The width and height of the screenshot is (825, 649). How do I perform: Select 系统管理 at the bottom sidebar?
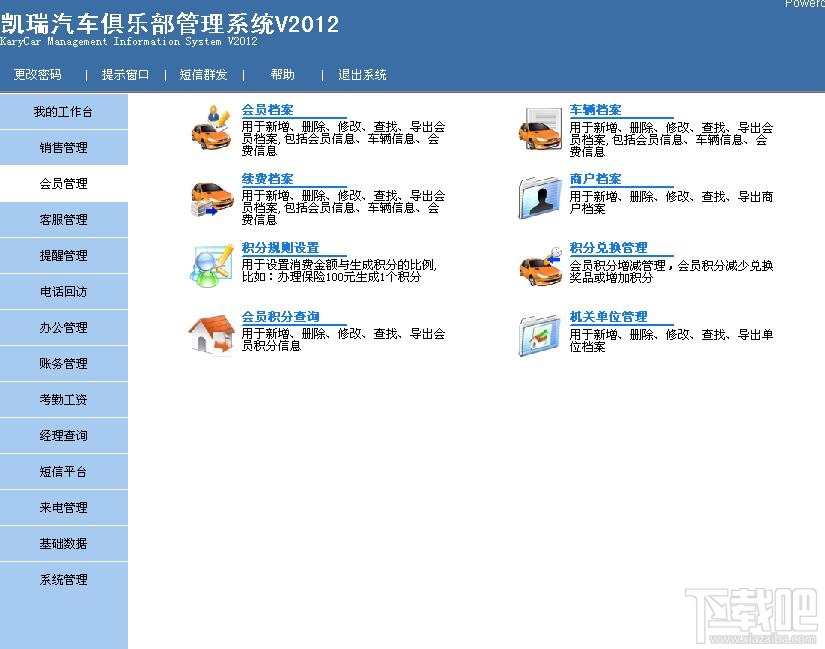[64, 579]
